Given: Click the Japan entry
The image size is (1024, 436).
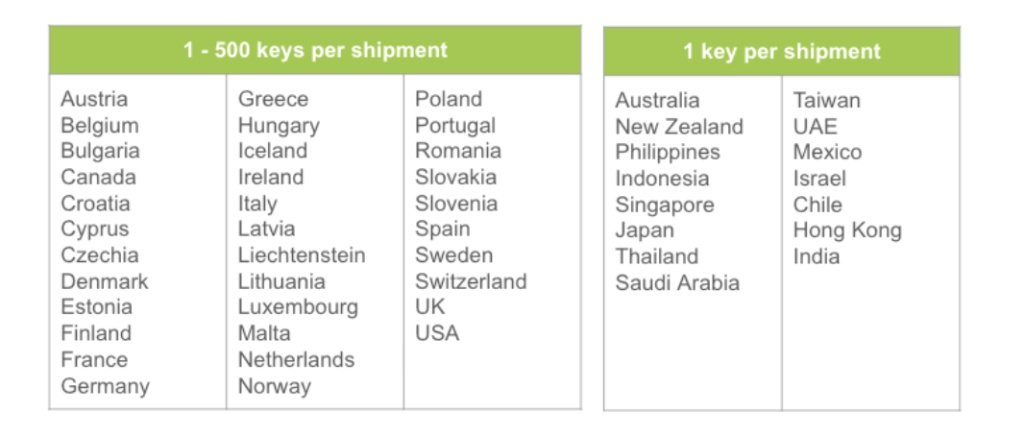Looking at the screenshot, I should click(644, 231).
